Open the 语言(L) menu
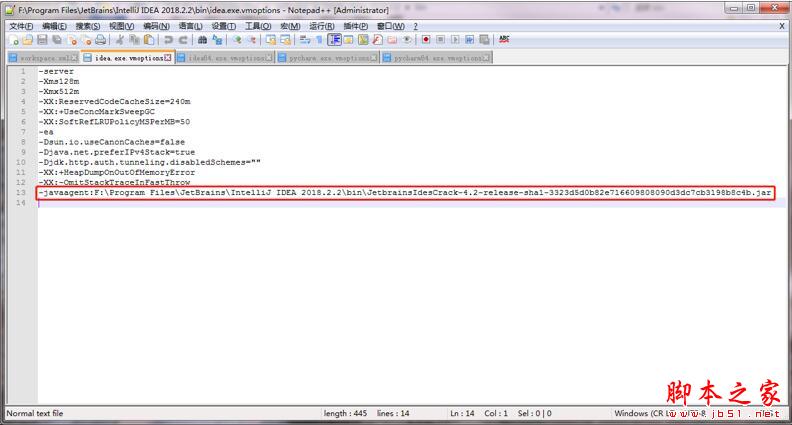Screen dimensions: 792x425 click(x=190, y=26)
